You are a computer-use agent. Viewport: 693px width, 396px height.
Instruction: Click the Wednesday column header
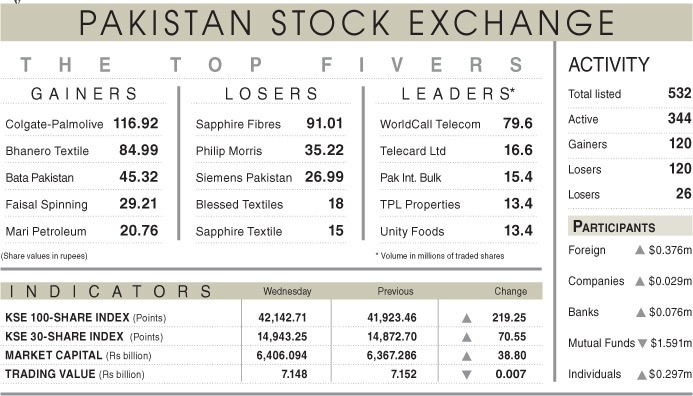pyautogui.click(x=287, y=291)
